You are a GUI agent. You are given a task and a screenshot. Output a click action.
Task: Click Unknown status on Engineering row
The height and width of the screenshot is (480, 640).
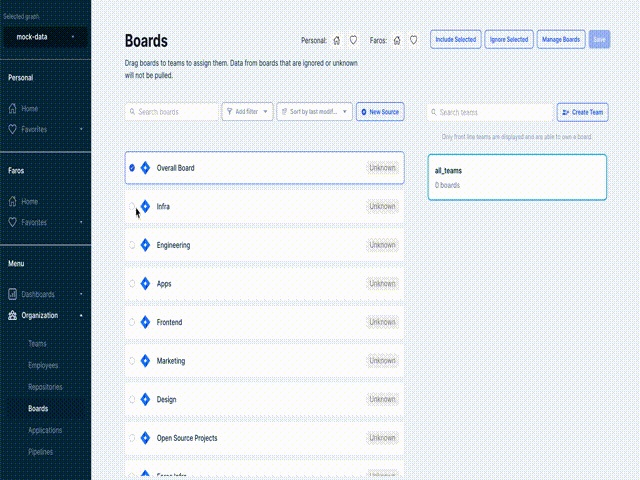click(382, 245)
